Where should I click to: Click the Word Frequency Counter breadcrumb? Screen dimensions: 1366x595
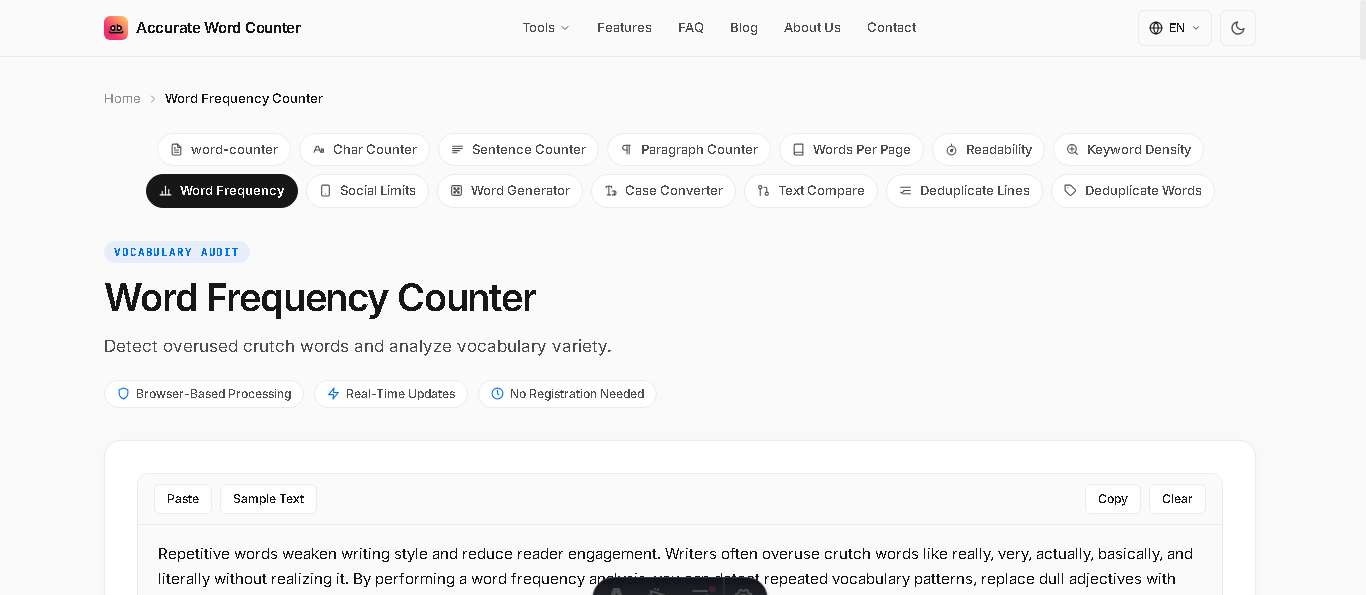244,98
